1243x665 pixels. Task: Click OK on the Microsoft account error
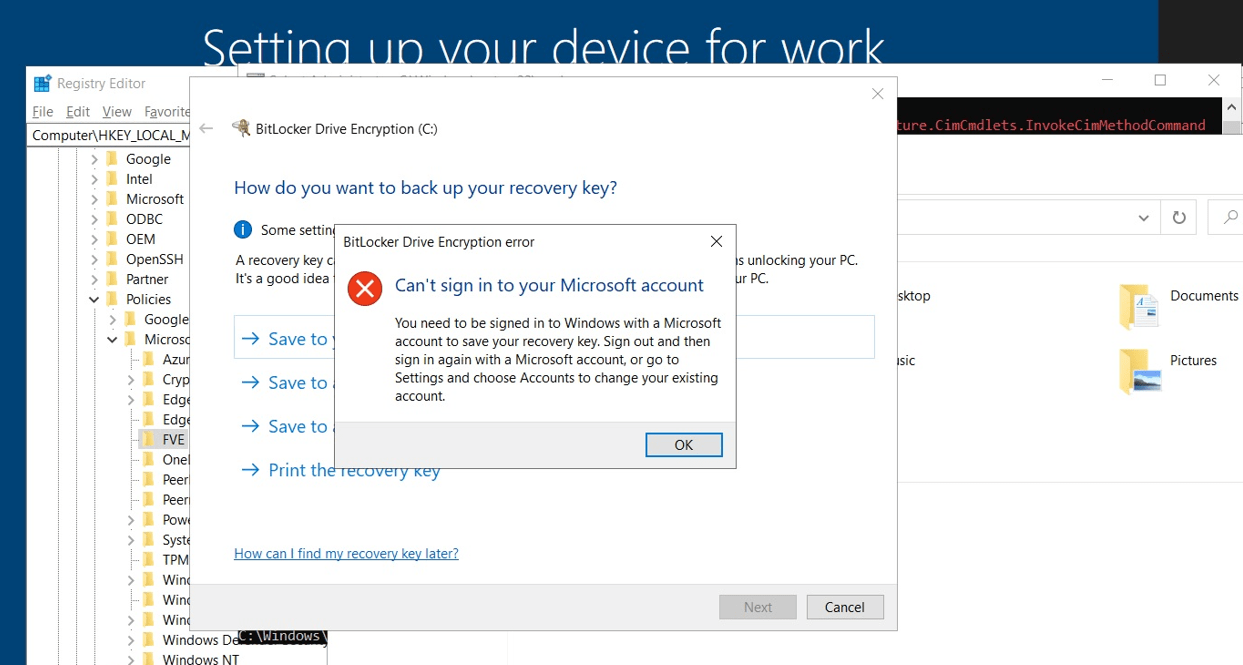683,444
